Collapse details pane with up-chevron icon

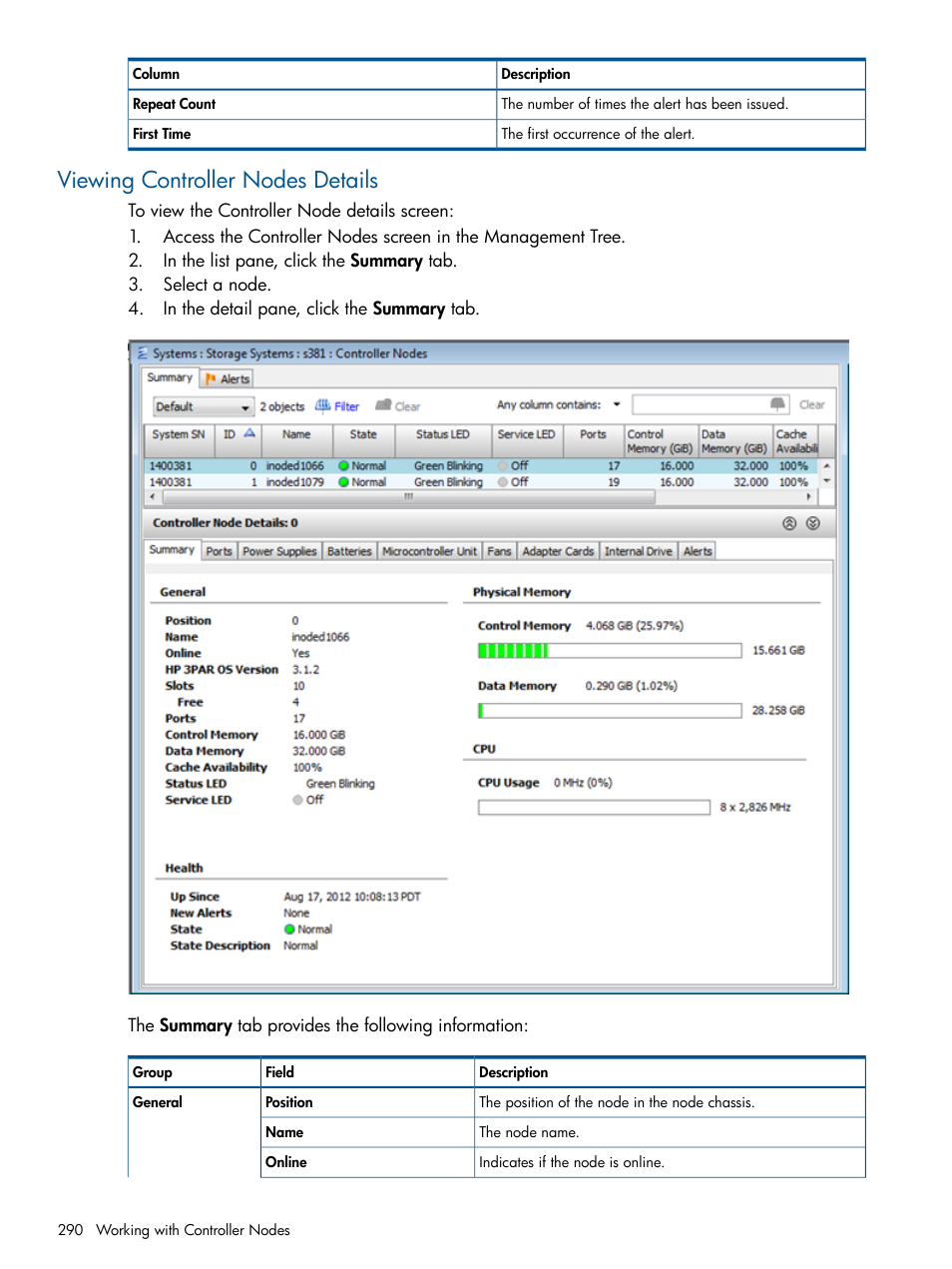(x=789, y=523)
